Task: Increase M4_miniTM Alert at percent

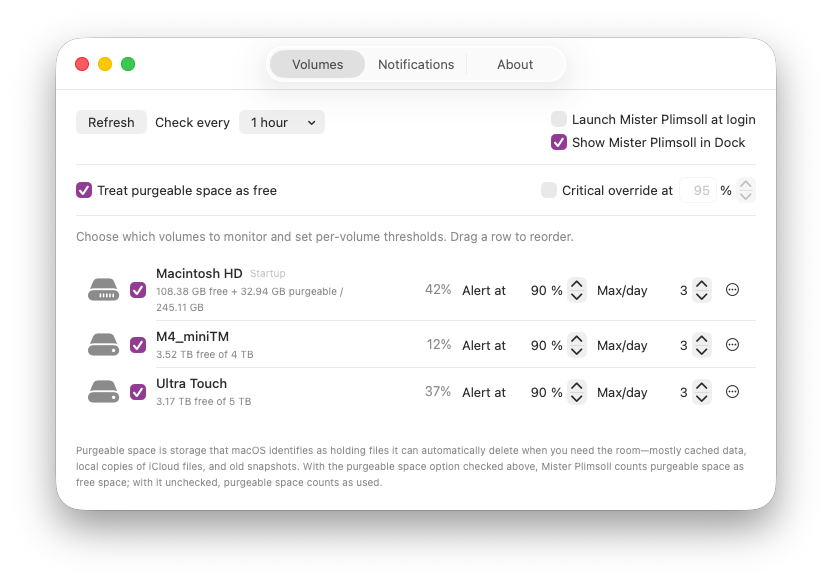Action: point(577,339)
